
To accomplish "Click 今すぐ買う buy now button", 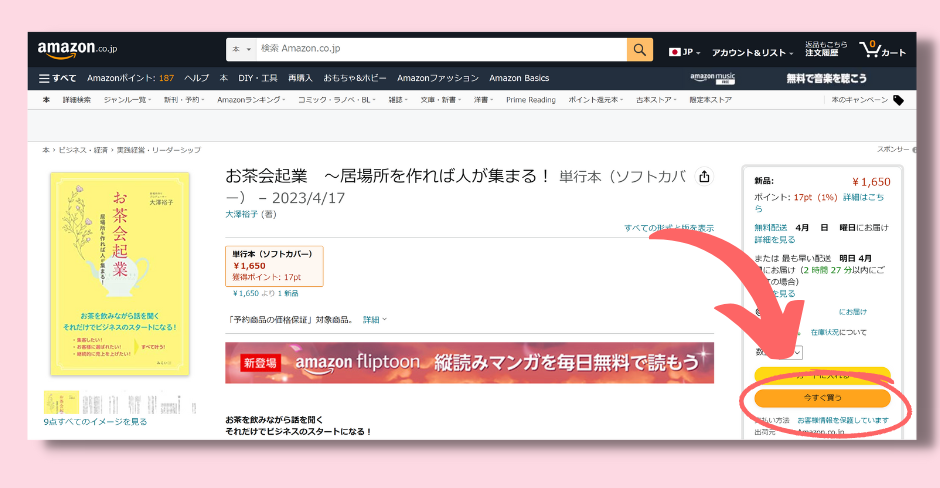I will click(x=822, y=397).
